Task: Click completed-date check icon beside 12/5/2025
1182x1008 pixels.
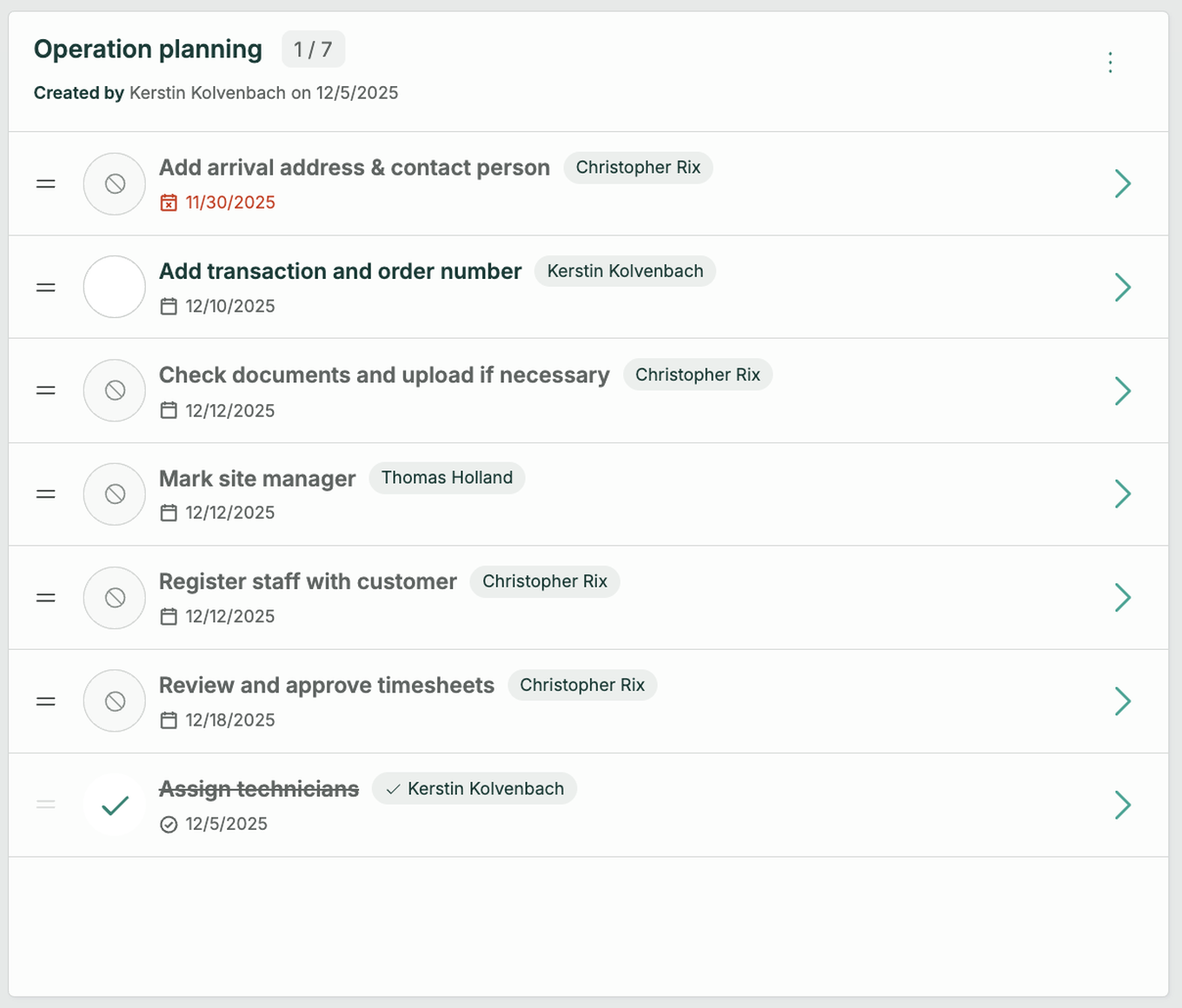Action: [169, 825]
